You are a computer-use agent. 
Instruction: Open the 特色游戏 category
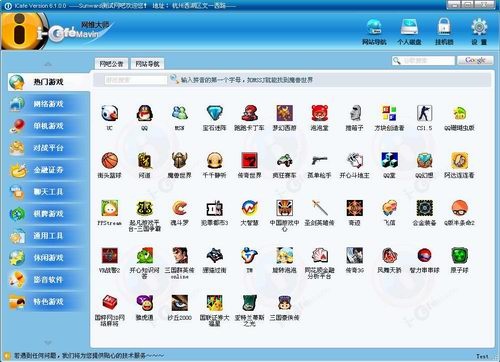pyautogui.click(x=49, y=302)
